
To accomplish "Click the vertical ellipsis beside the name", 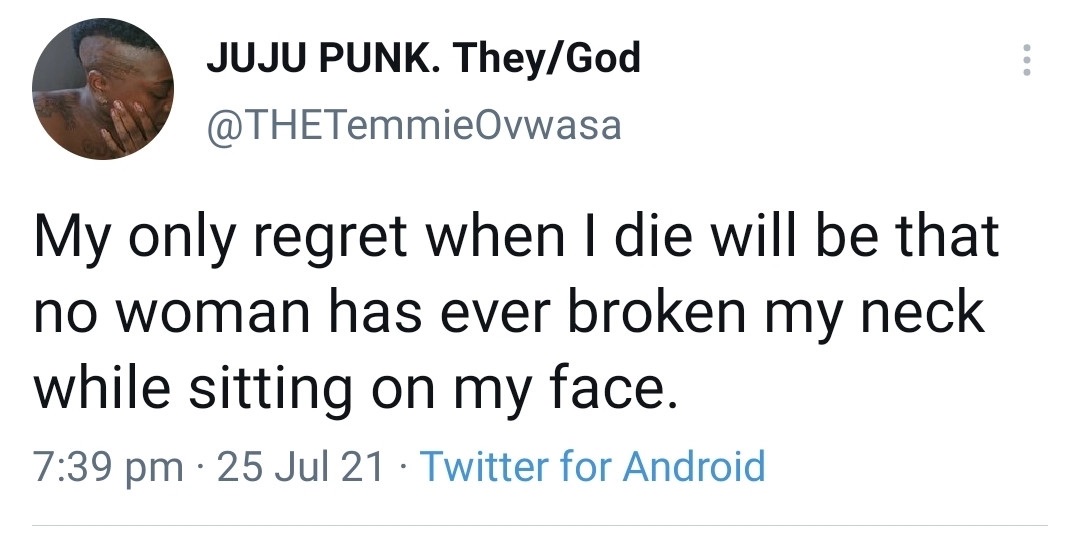I will (1025, 62).
